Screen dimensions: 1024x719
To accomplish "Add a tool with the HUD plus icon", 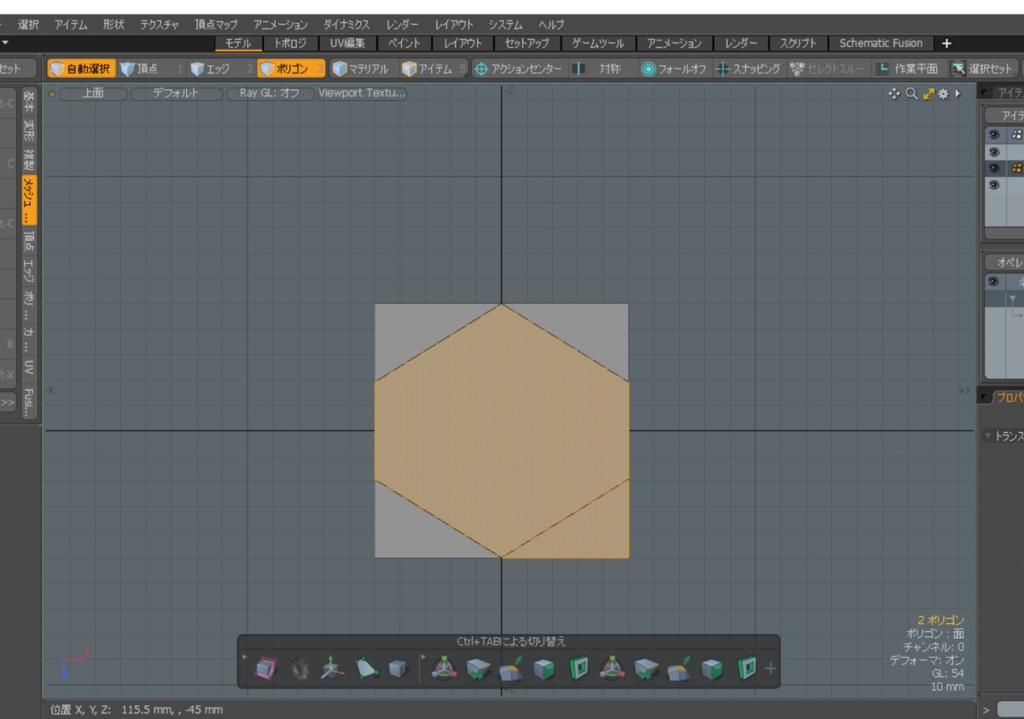I will [x=771, y=669].
